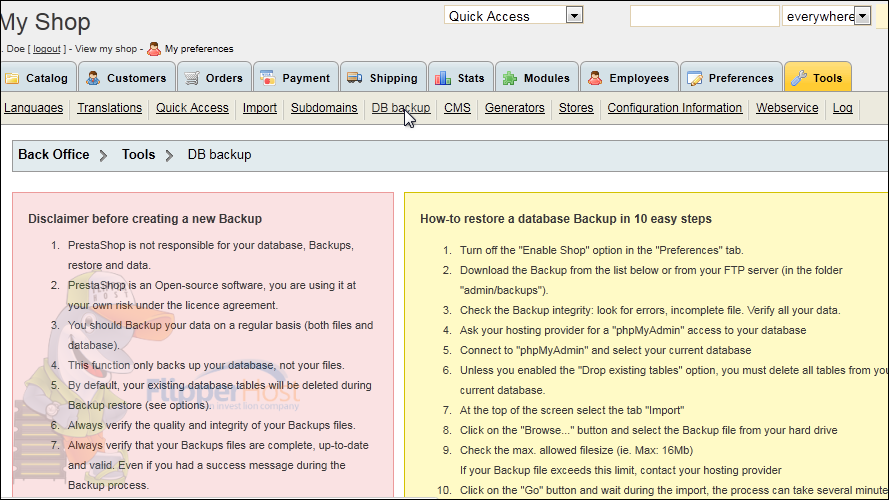Open the Preferences tab
The height and width of the screenshot is (500, 889).
coord(731,77)
